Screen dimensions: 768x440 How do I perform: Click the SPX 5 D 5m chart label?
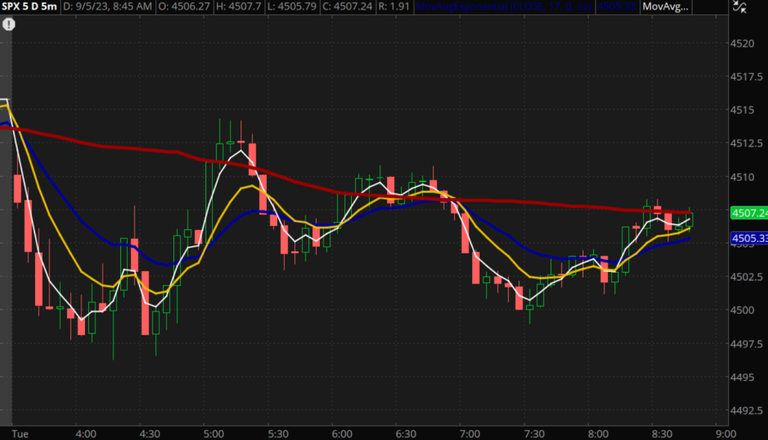29,7
